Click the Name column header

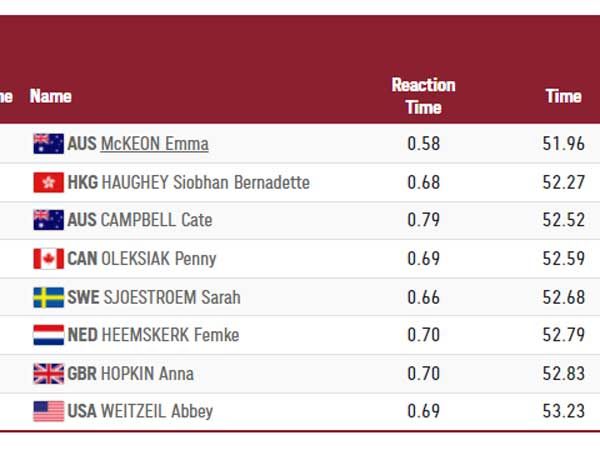coord(51,96)
